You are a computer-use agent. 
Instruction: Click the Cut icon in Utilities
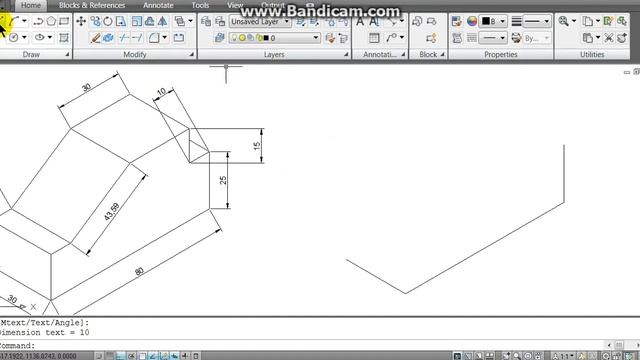click(609, 38)
